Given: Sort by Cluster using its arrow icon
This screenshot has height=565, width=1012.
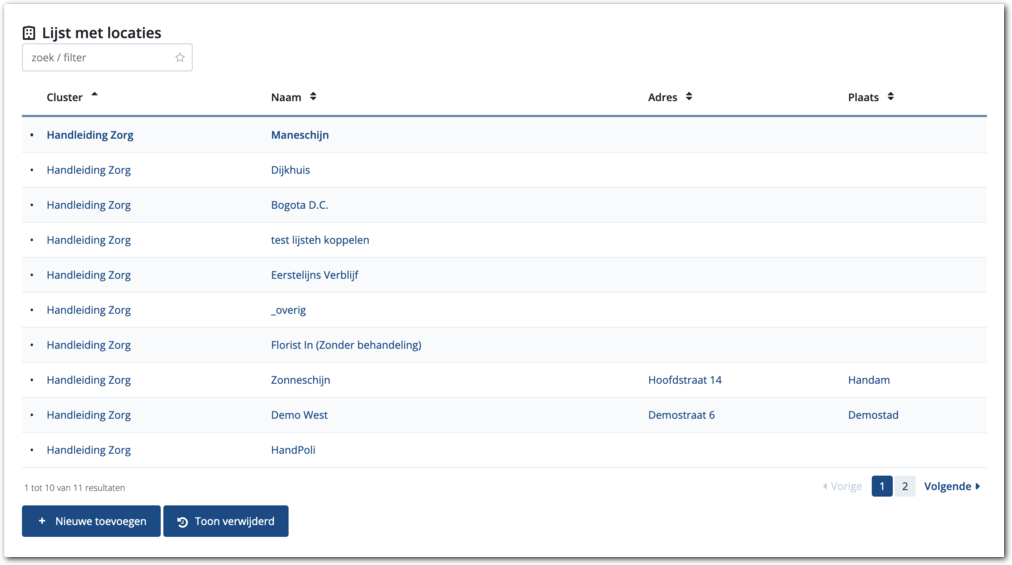Looking at the screenshot, I should click(94, 96).
